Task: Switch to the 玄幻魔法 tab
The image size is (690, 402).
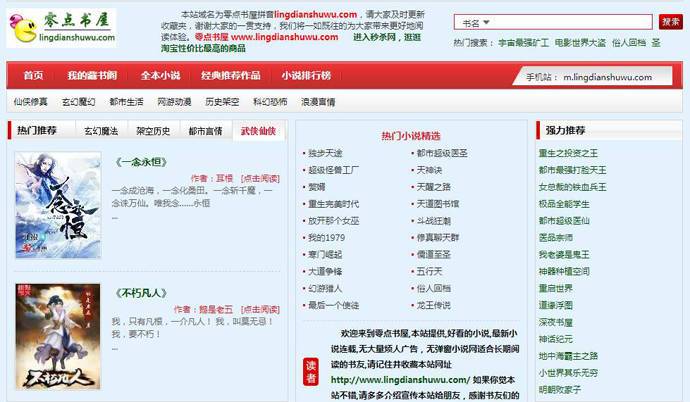Action: pyautogui.click(x=100, y=131)
